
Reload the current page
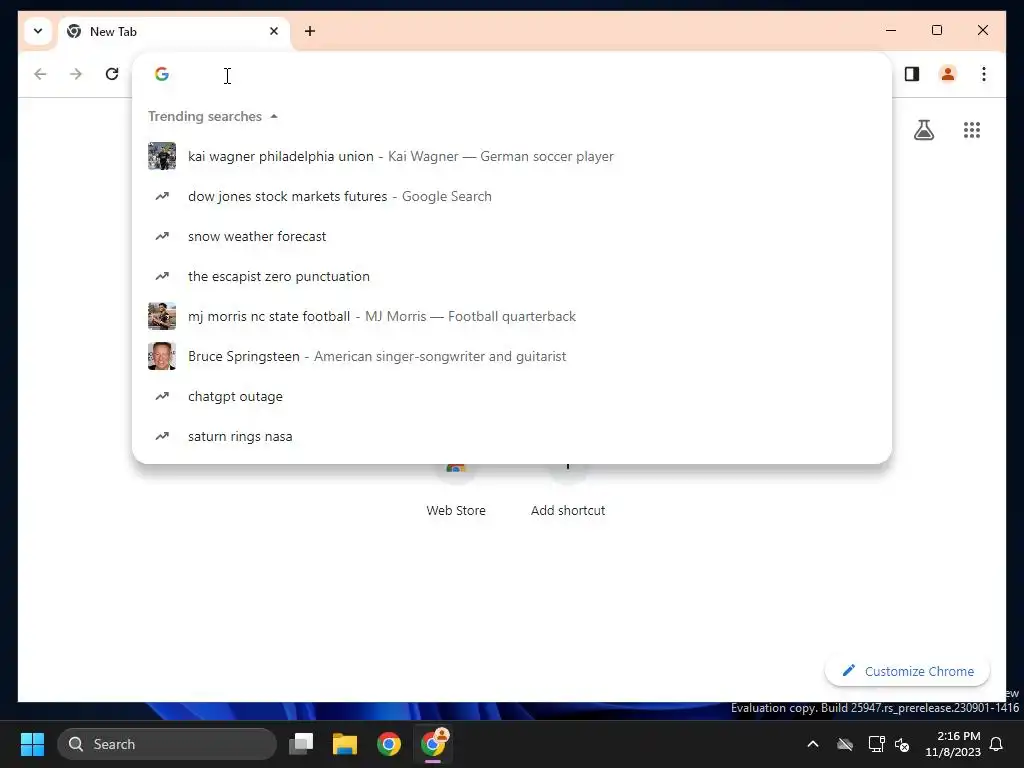(112, 74)
